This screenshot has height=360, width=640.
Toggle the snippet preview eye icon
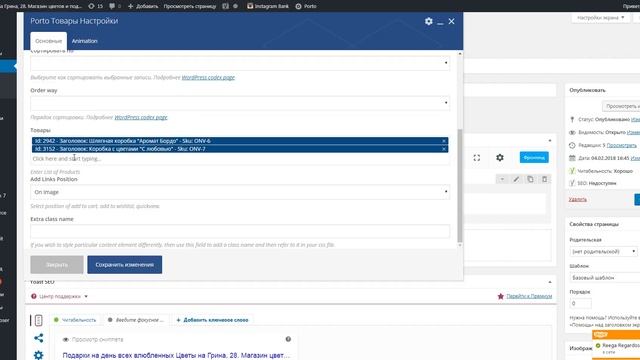tap(65, 340)
